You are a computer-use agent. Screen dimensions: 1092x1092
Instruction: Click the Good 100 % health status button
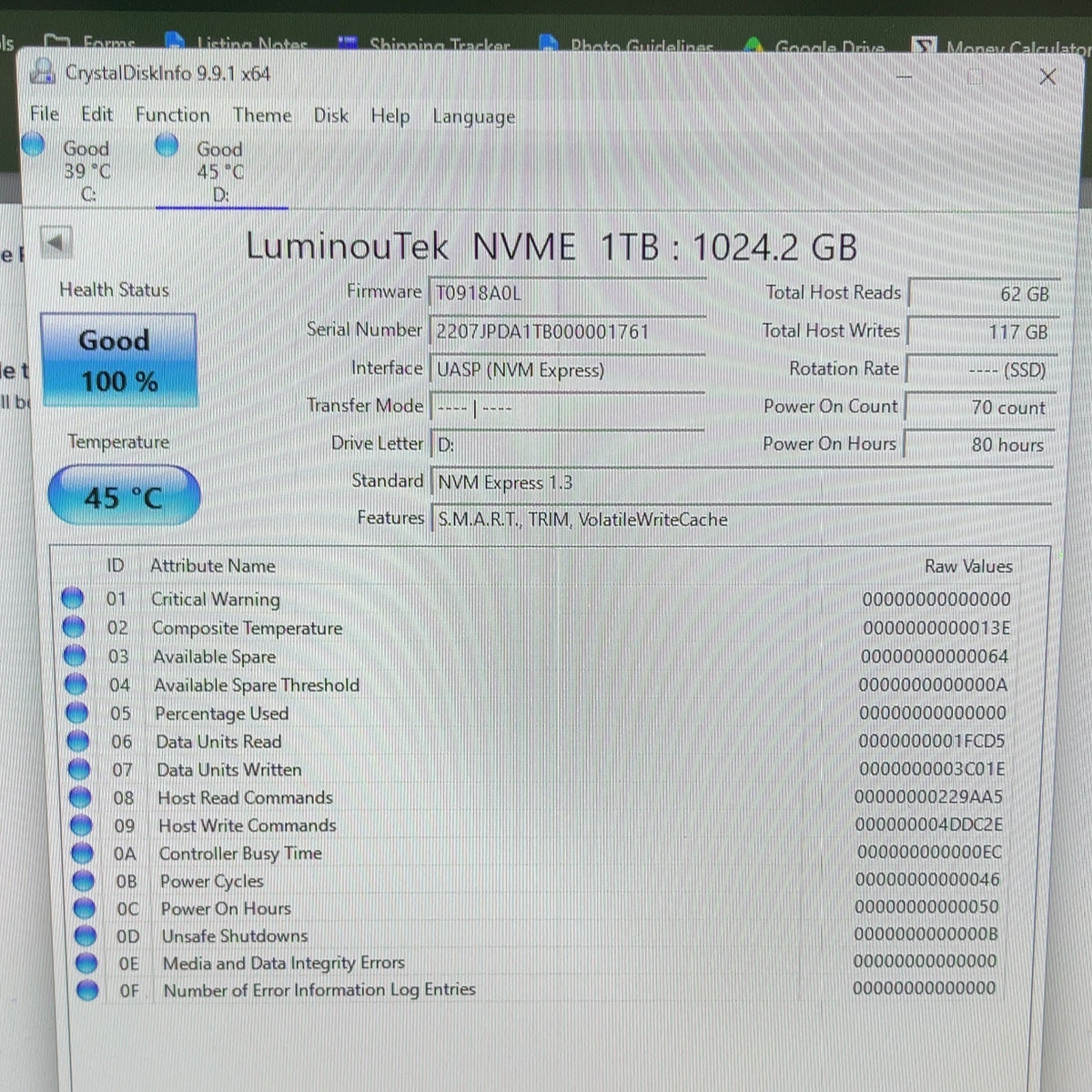click(x=118, y=360)
